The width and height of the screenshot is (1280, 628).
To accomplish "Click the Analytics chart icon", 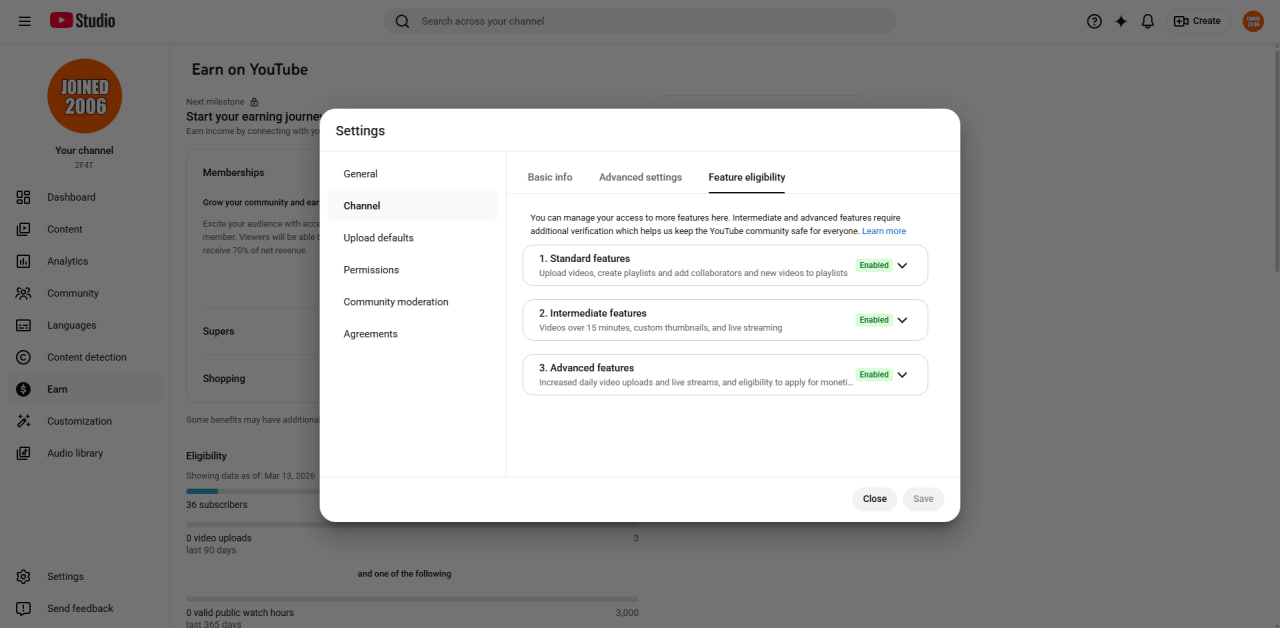I will (x=24, y=261).
